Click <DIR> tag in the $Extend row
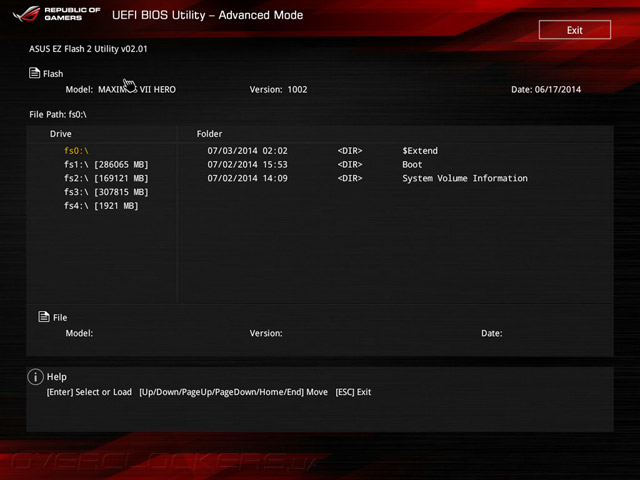The height and width of the screenshot is (480, 640). (350, 151)
